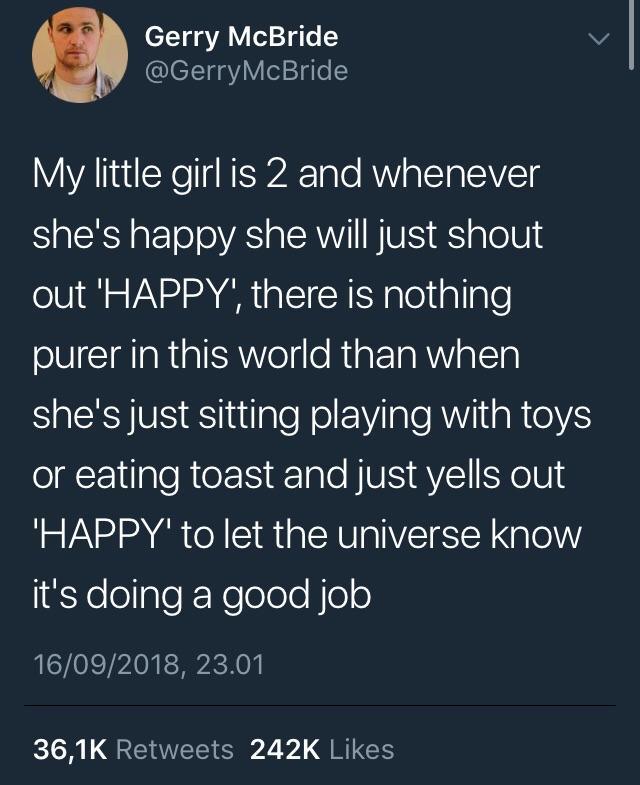The height and width of the screenshot is (785, 640).
Task: Click the scrollbar at the right edge
Action: click(x=632, y=35)
